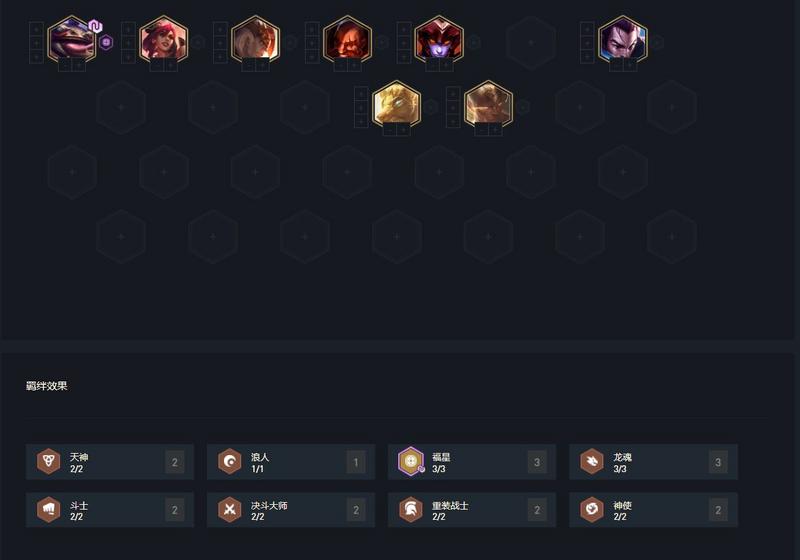Add a champion to the empty hex between the demon and swordsman
The image size is (800, 560).
531,43
